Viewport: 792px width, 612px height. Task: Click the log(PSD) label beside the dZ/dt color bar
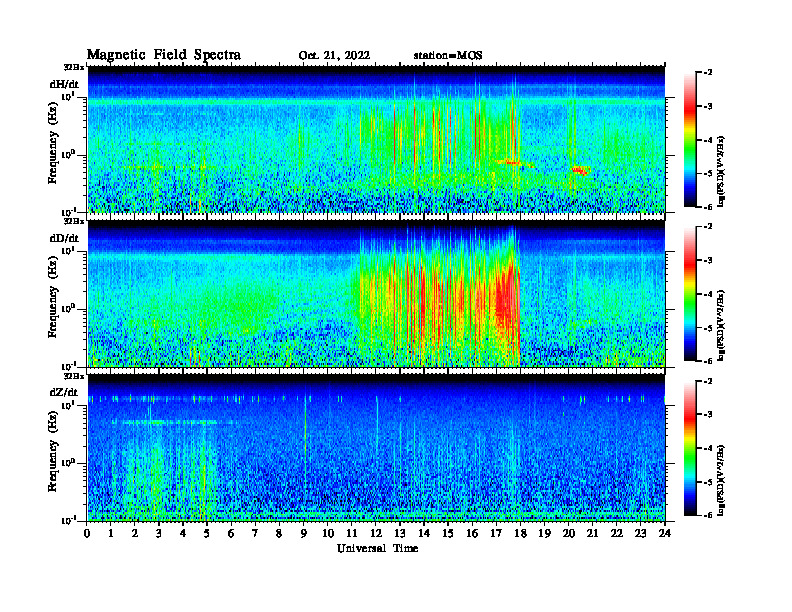(x=722, y=479)
